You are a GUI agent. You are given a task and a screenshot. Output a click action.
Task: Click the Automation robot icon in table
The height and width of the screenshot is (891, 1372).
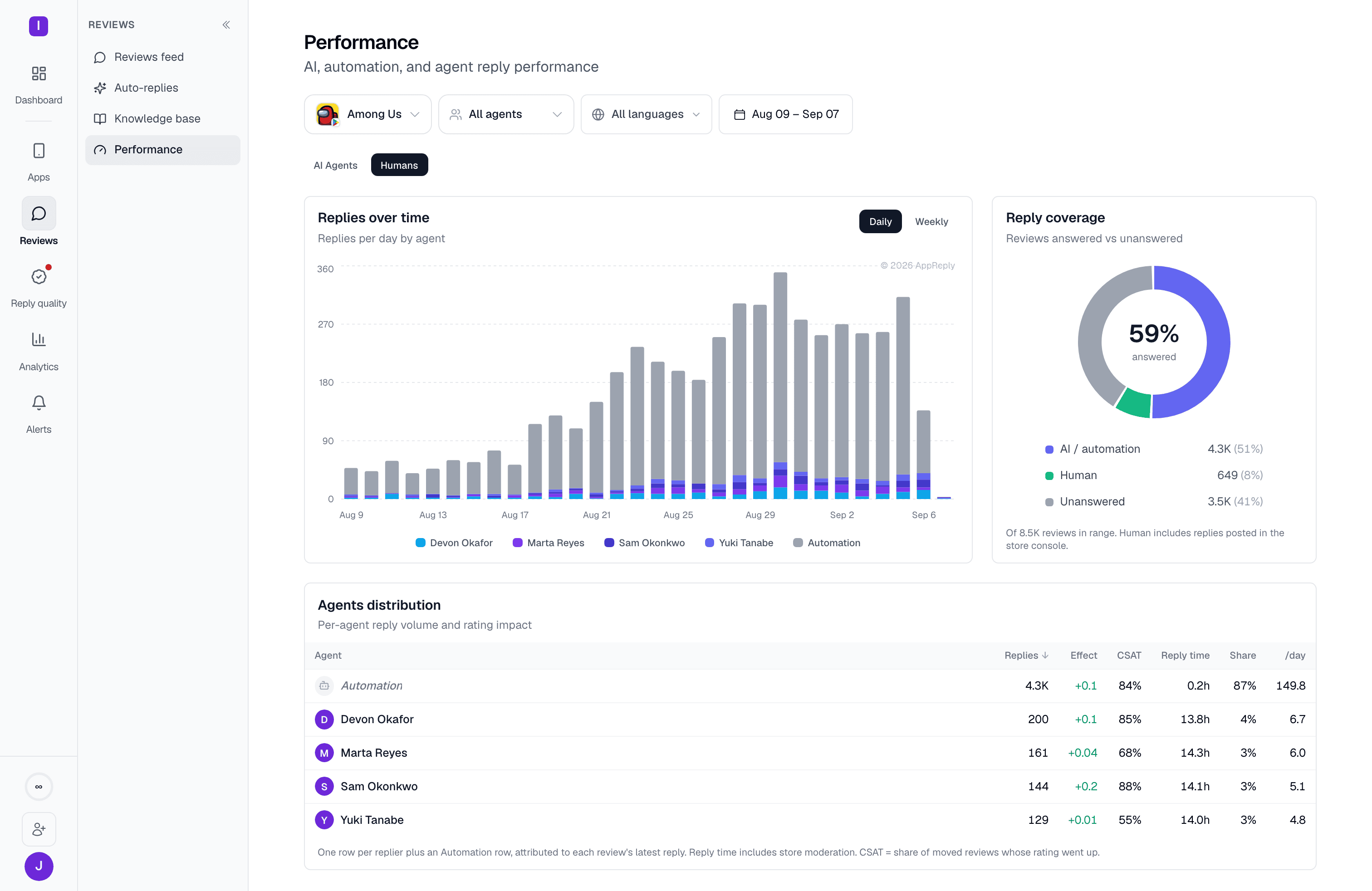pos(324,686)
